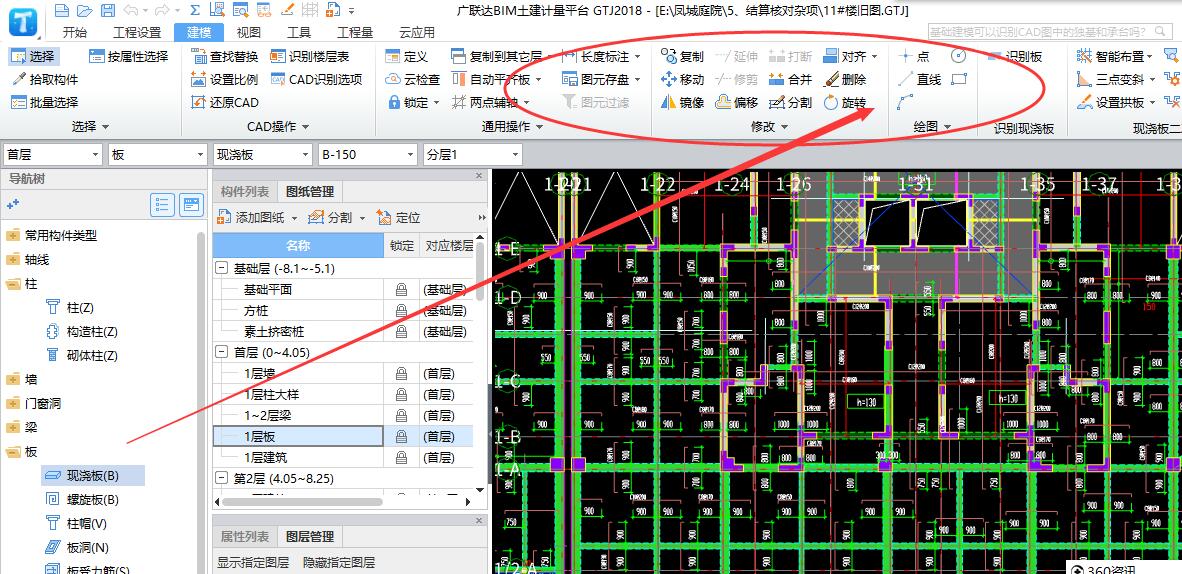Select the 直线 line drawing tool

coord(920,79)
